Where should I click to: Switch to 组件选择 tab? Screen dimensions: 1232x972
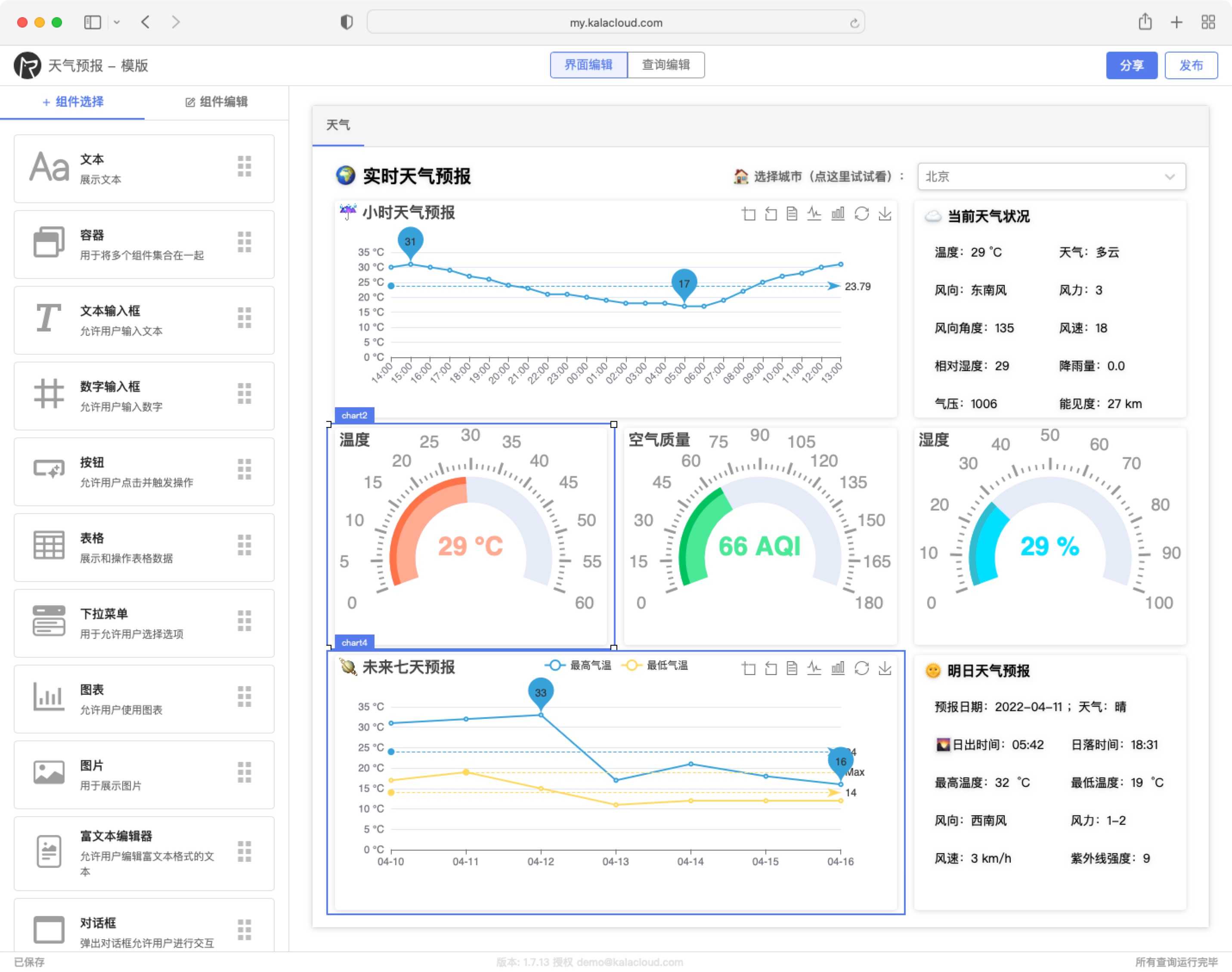73,102
